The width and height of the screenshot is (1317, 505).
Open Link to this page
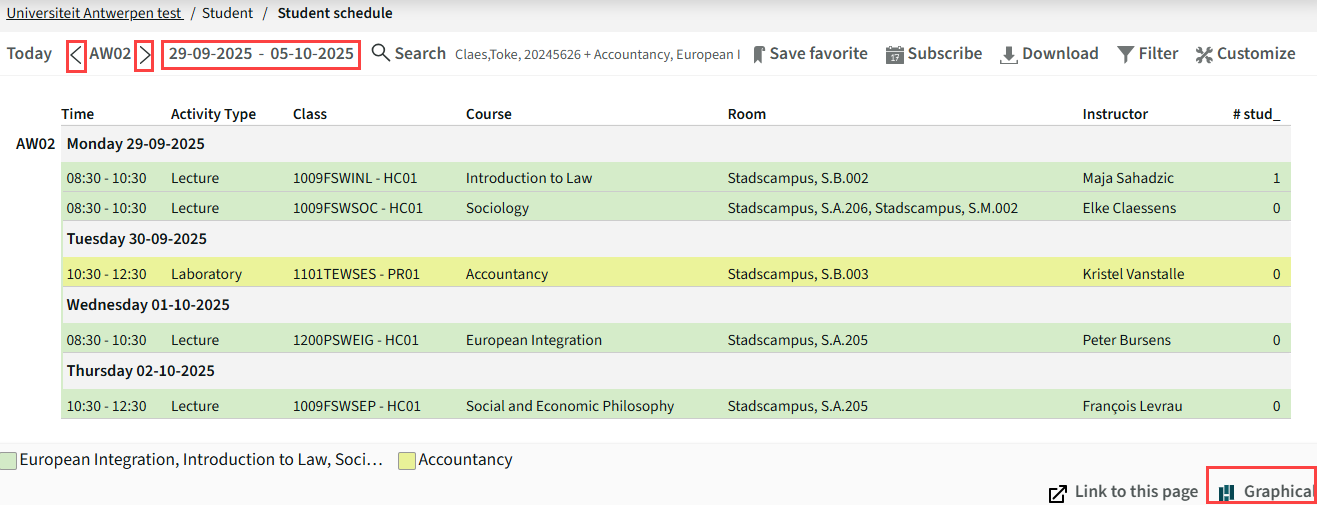[1123, 492]
